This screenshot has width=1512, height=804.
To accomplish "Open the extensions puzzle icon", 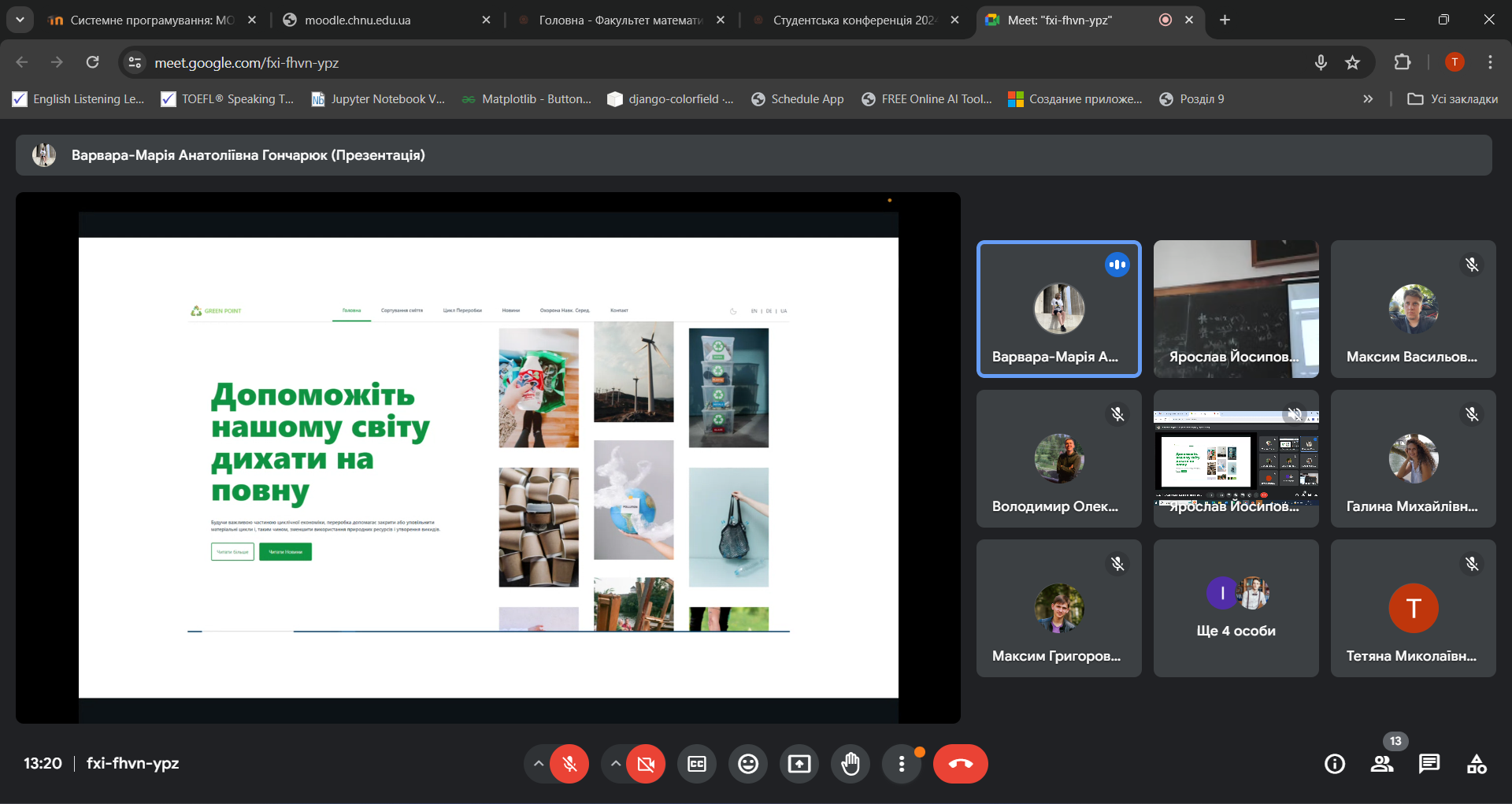I will pos(1403,62).
